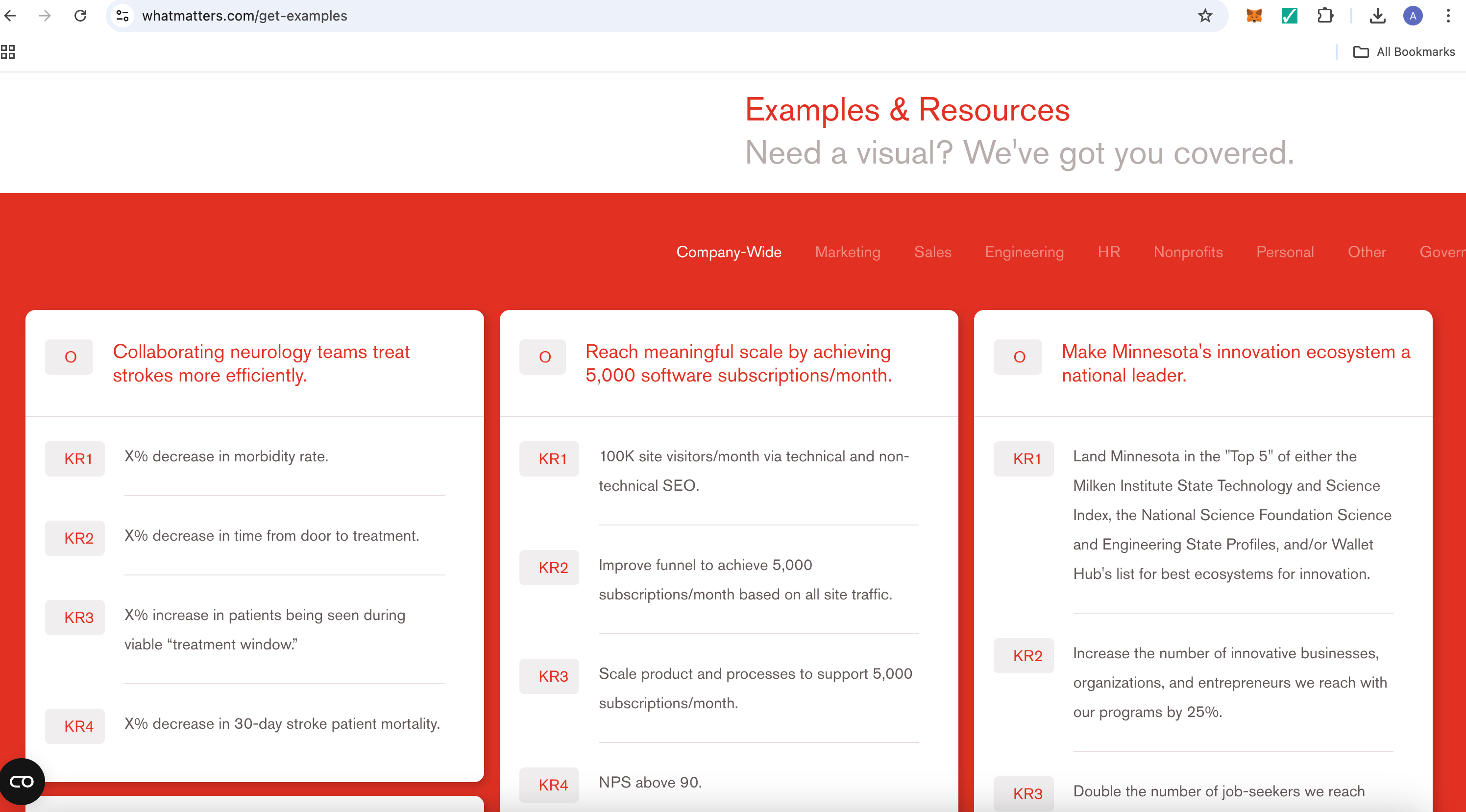Image resolution: width=1466 pixels, height=812 pixels.
Task: Click the KR3 badge beside Scale product
Action: (x=549, y=676)
